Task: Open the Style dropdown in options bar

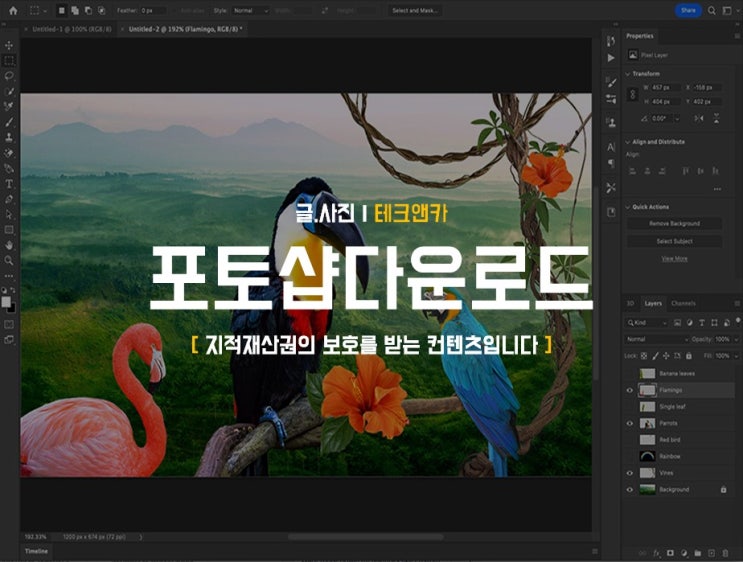Action: 250,10
